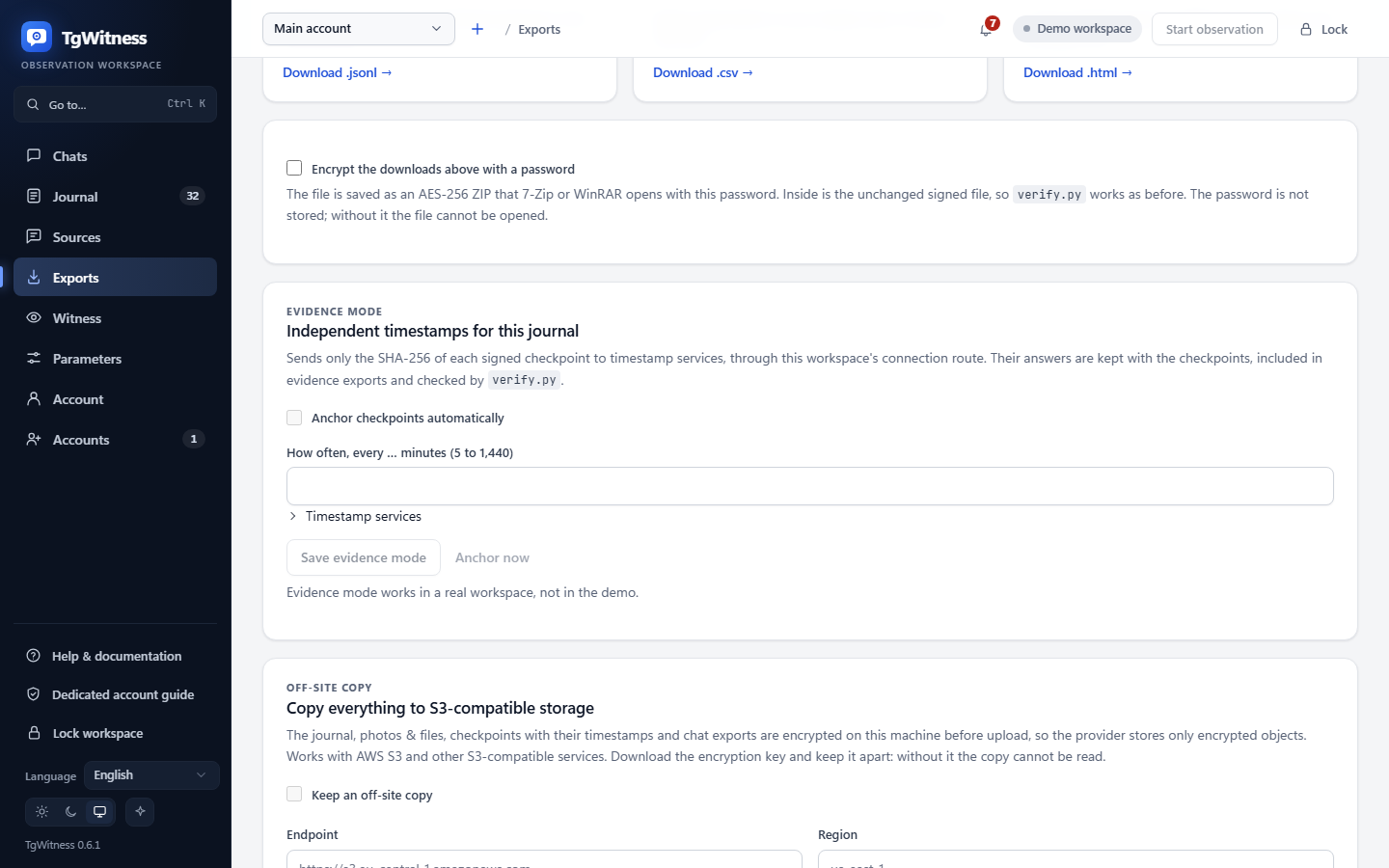Click Save evidence mode button
Screen dimensions: 1389x868
[x=364, y=557]
